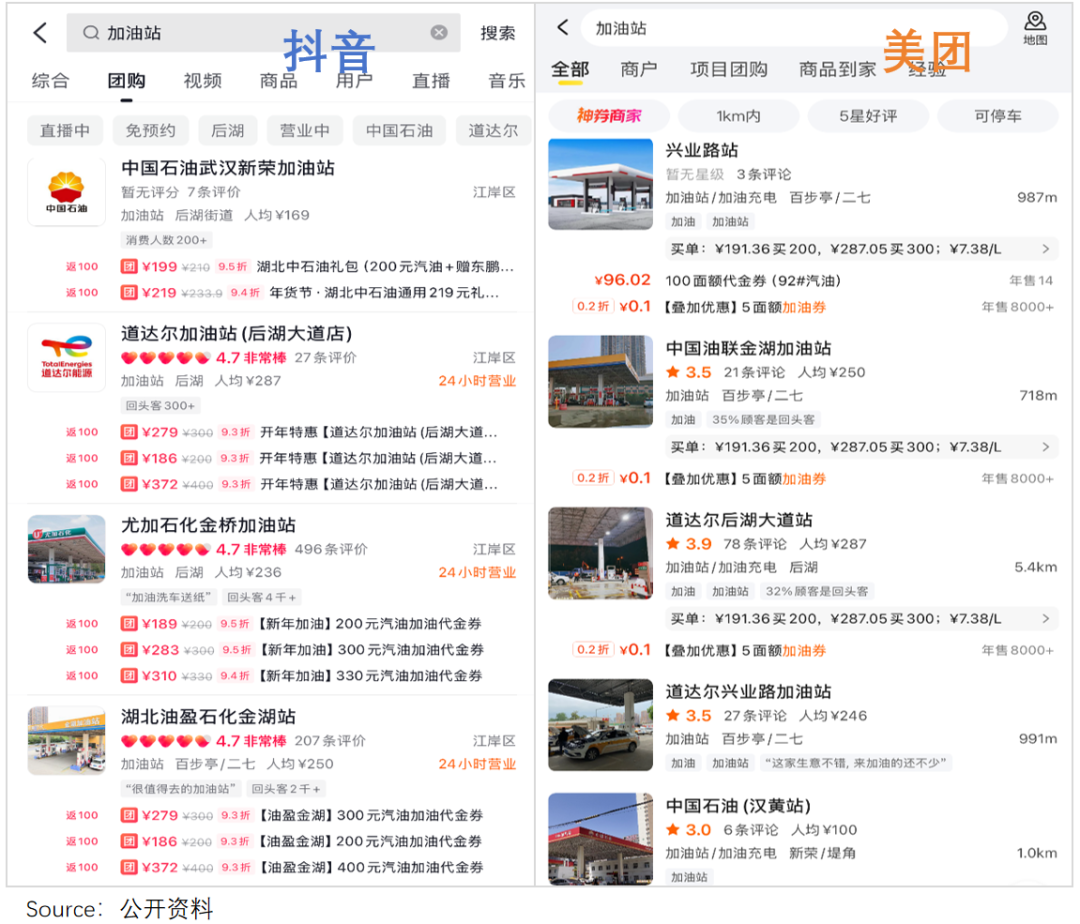Tap 搜索 button in Douyin
This screenshot has height=924, width=1080.
click(497, 33)
